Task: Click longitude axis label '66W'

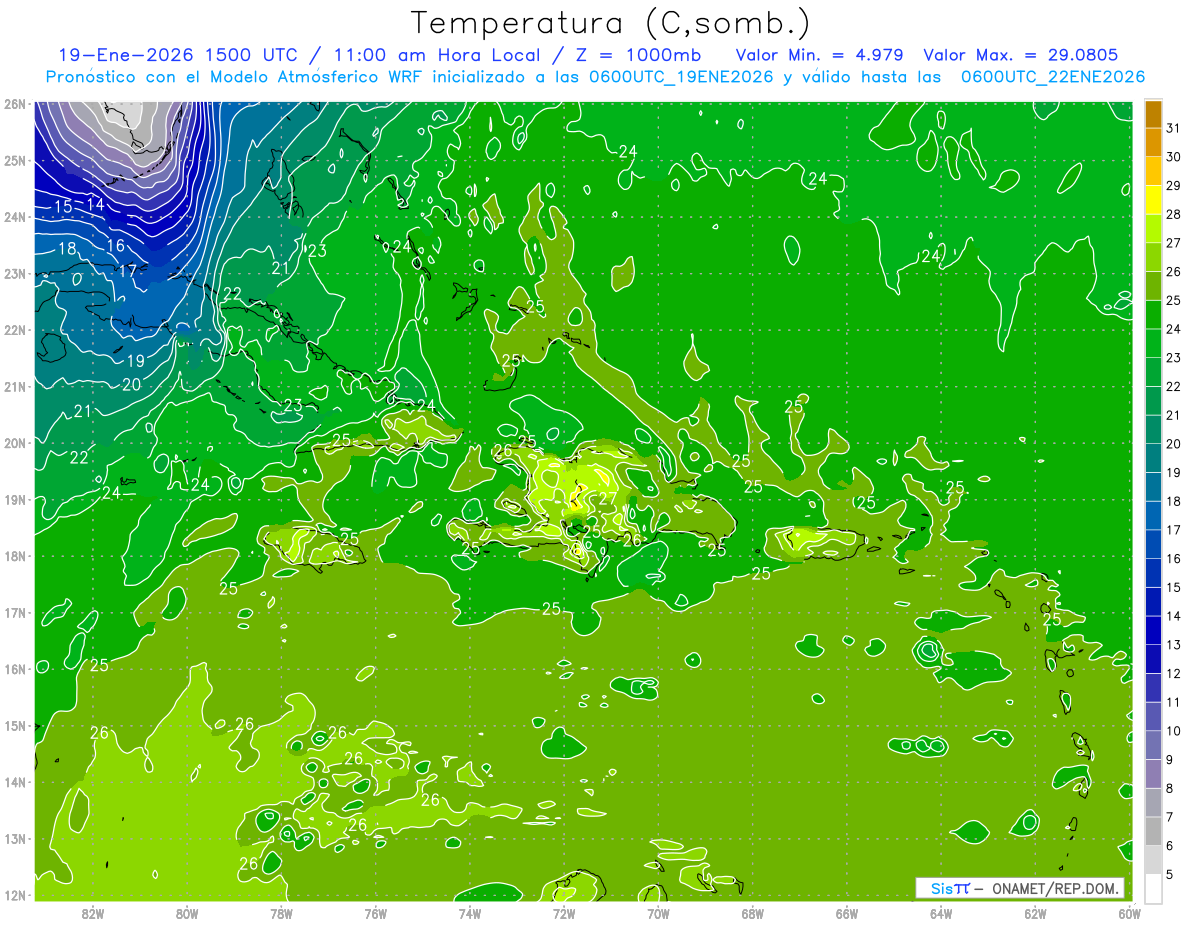Action: click(x=847, y=914)
